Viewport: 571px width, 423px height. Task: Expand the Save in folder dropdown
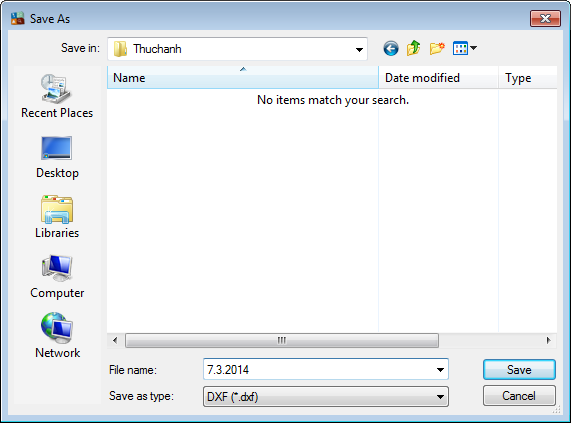pos(359,50)
